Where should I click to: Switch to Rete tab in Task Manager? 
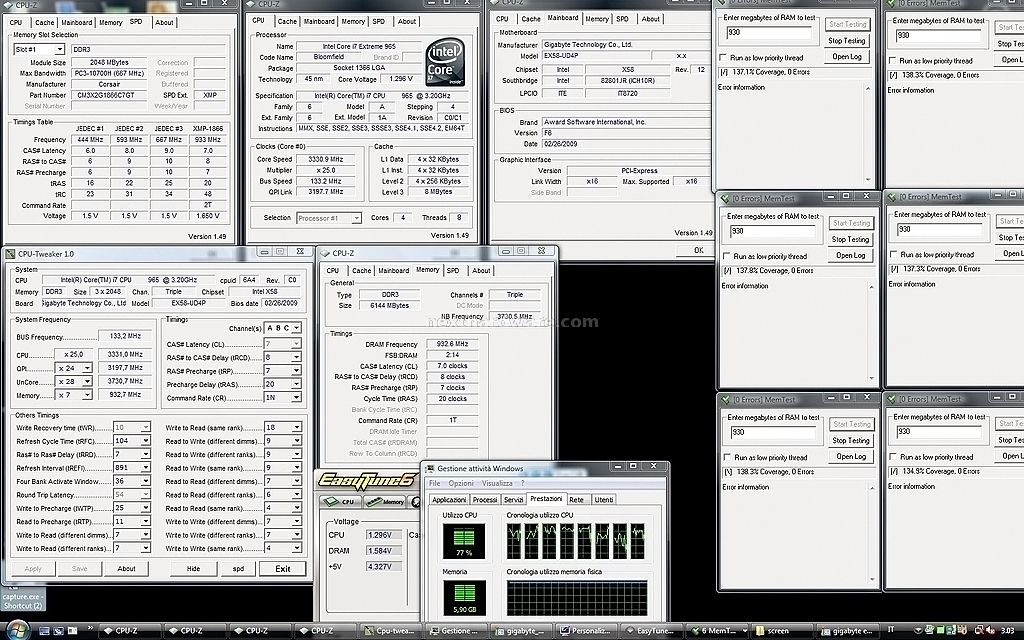(x=577, y=500)
